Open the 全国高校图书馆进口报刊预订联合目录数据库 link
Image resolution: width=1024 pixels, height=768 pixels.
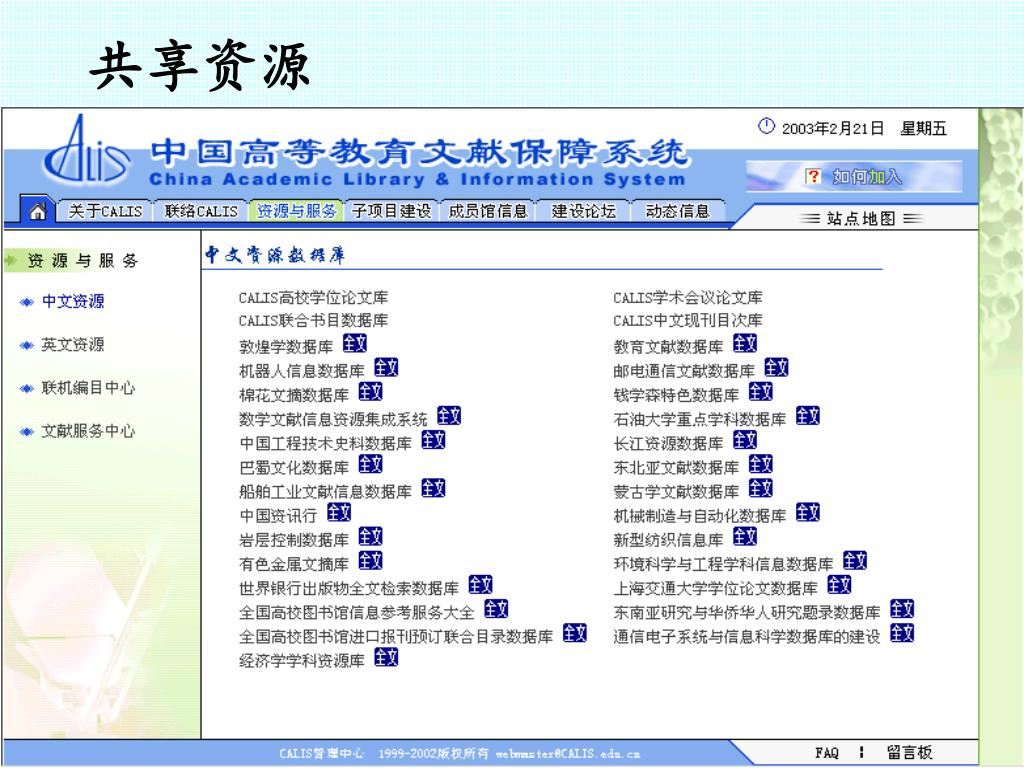[396, 637]
